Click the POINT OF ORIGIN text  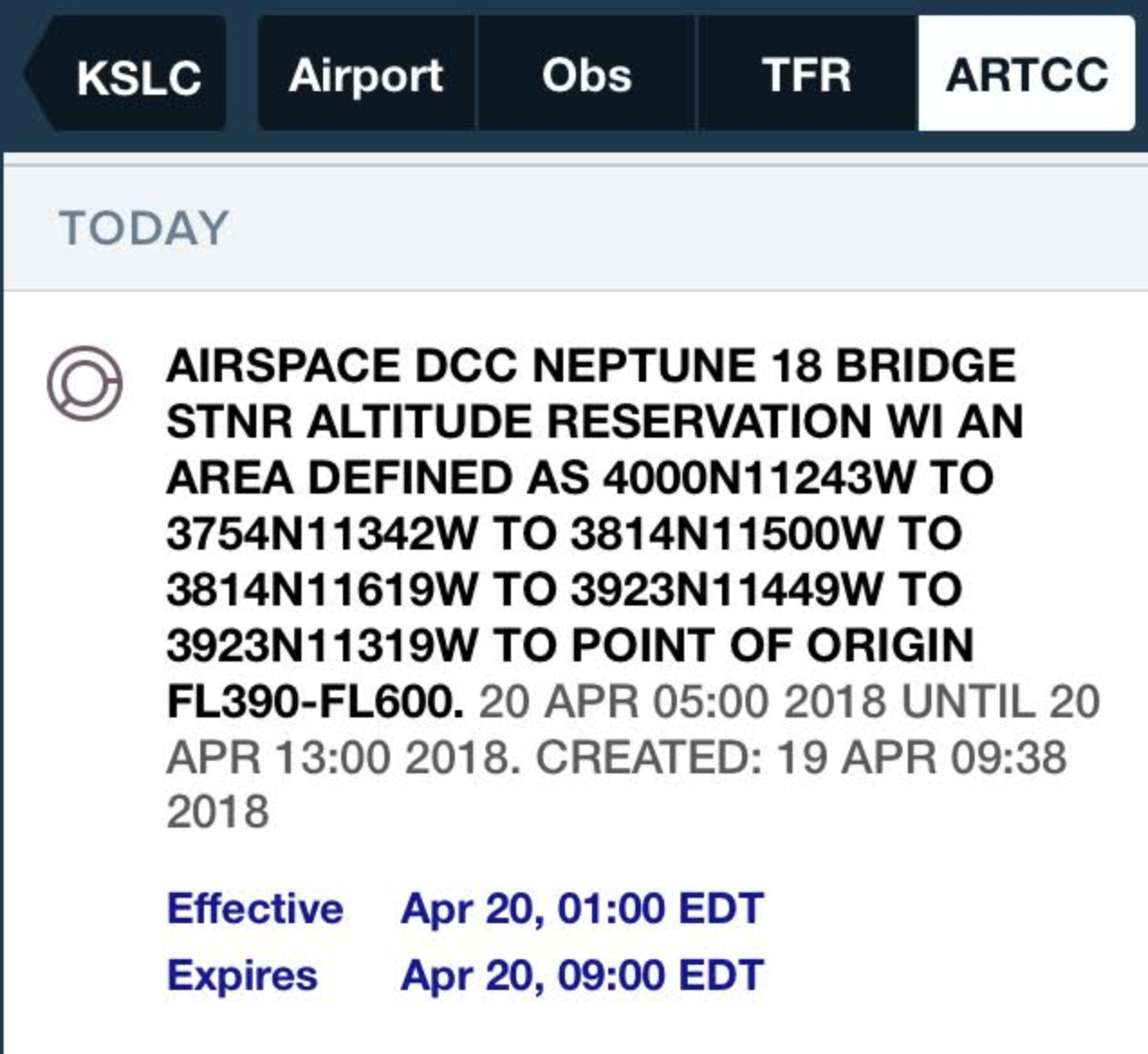tap(772, 646)
